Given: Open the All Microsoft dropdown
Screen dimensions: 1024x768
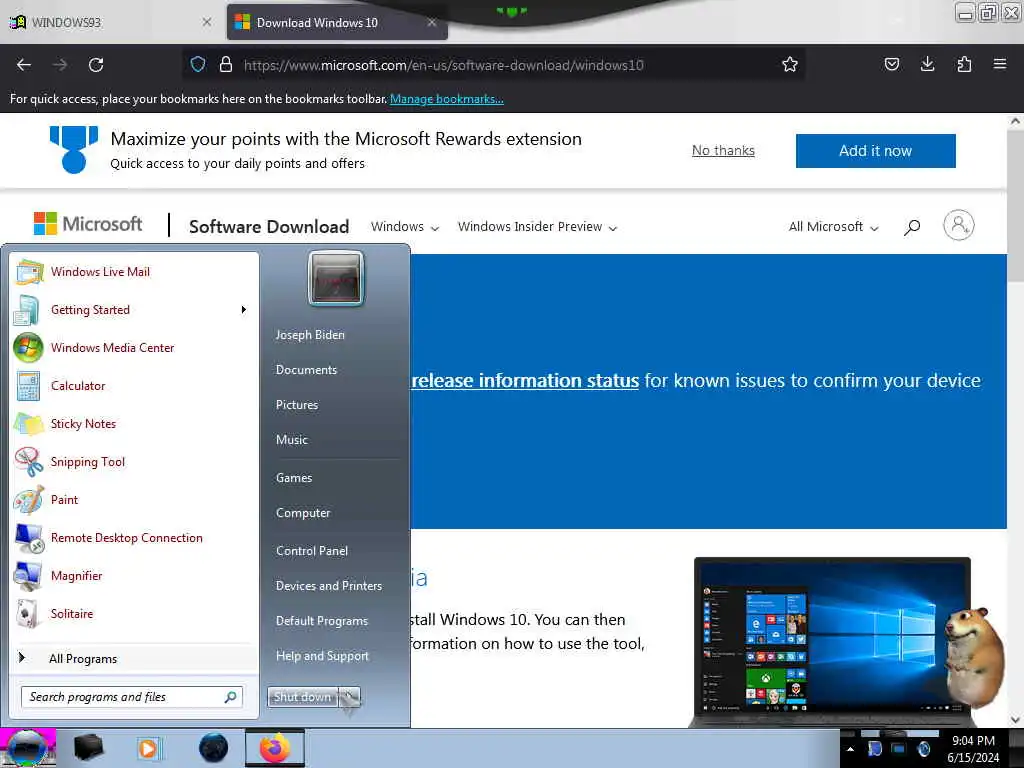Looking at the screenshot, I should coord(833,227).
